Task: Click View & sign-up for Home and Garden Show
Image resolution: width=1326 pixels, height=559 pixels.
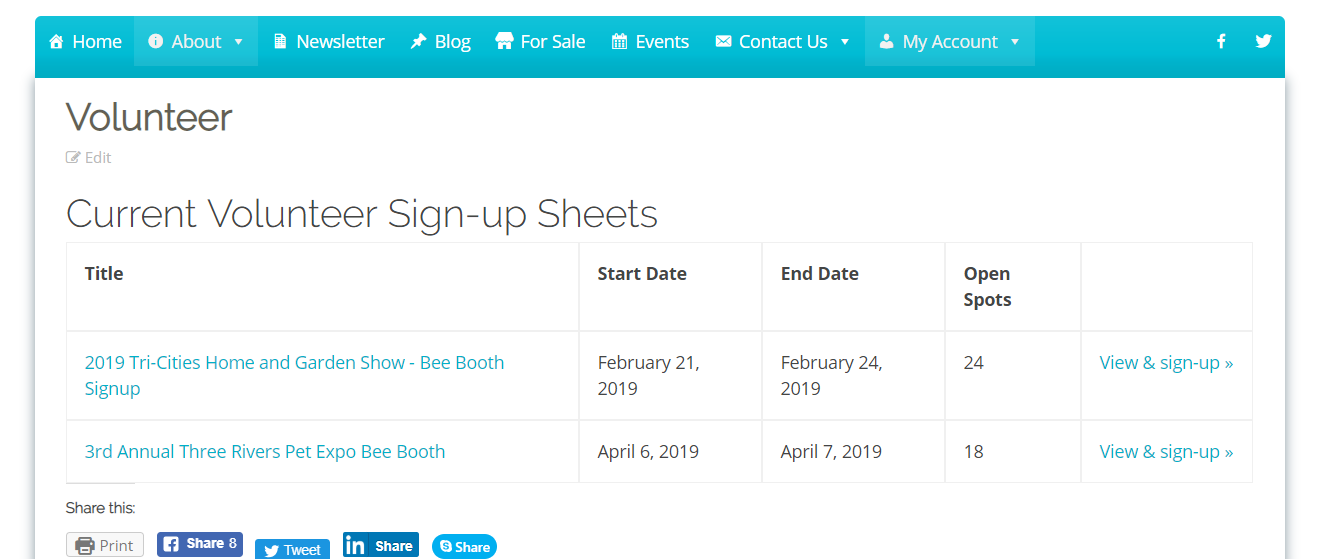Action: pos(1166,362)
